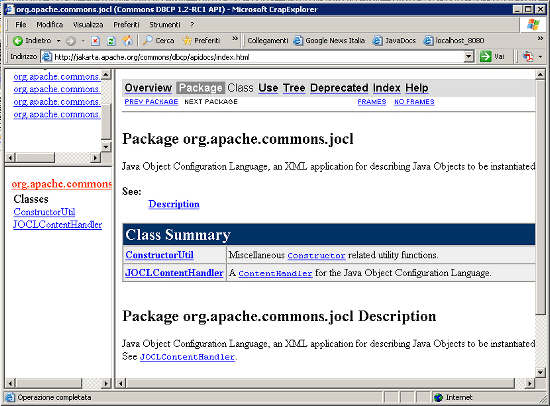The width and height of the screenshot is (550, 406).
Task: Open the Strumenti menu
Action: pos(165,25)
